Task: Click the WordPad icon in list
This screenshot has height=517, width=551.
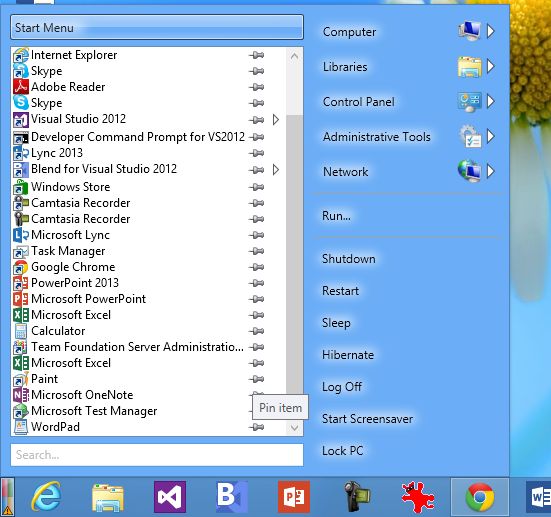Action: pos(21,427)
